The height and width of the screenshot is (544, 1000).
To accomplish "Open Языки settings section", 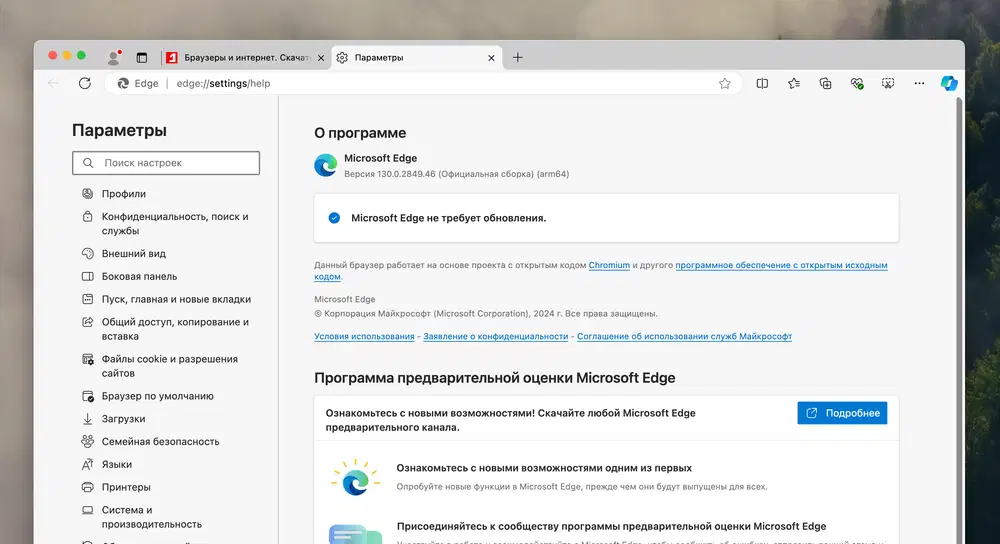I will click(x=117, y=464).
